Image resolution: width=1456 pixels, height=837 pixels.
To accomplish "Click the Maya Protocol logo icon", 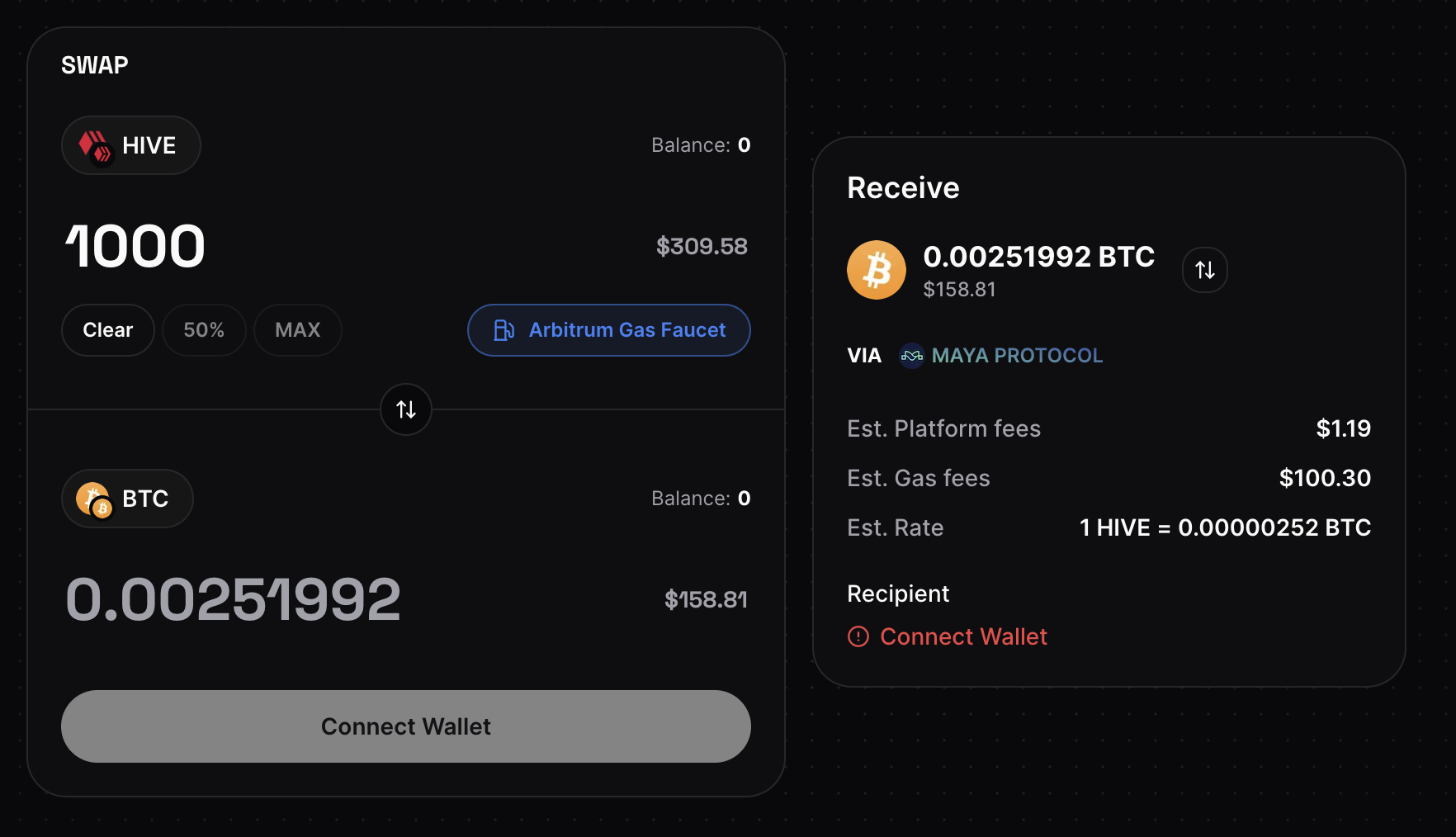I will 911,356.
